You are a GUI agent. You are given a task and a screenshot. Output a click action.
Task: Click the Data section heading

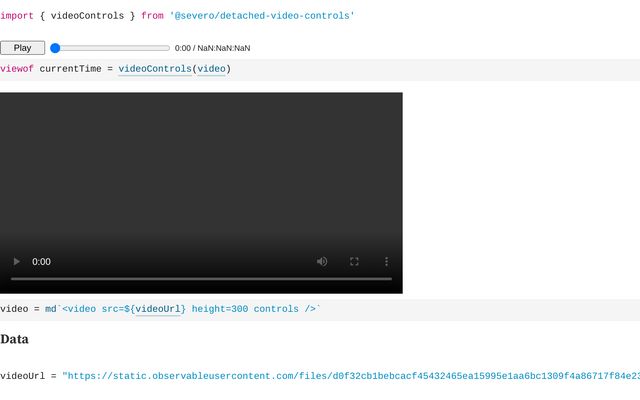click(14, 339)
